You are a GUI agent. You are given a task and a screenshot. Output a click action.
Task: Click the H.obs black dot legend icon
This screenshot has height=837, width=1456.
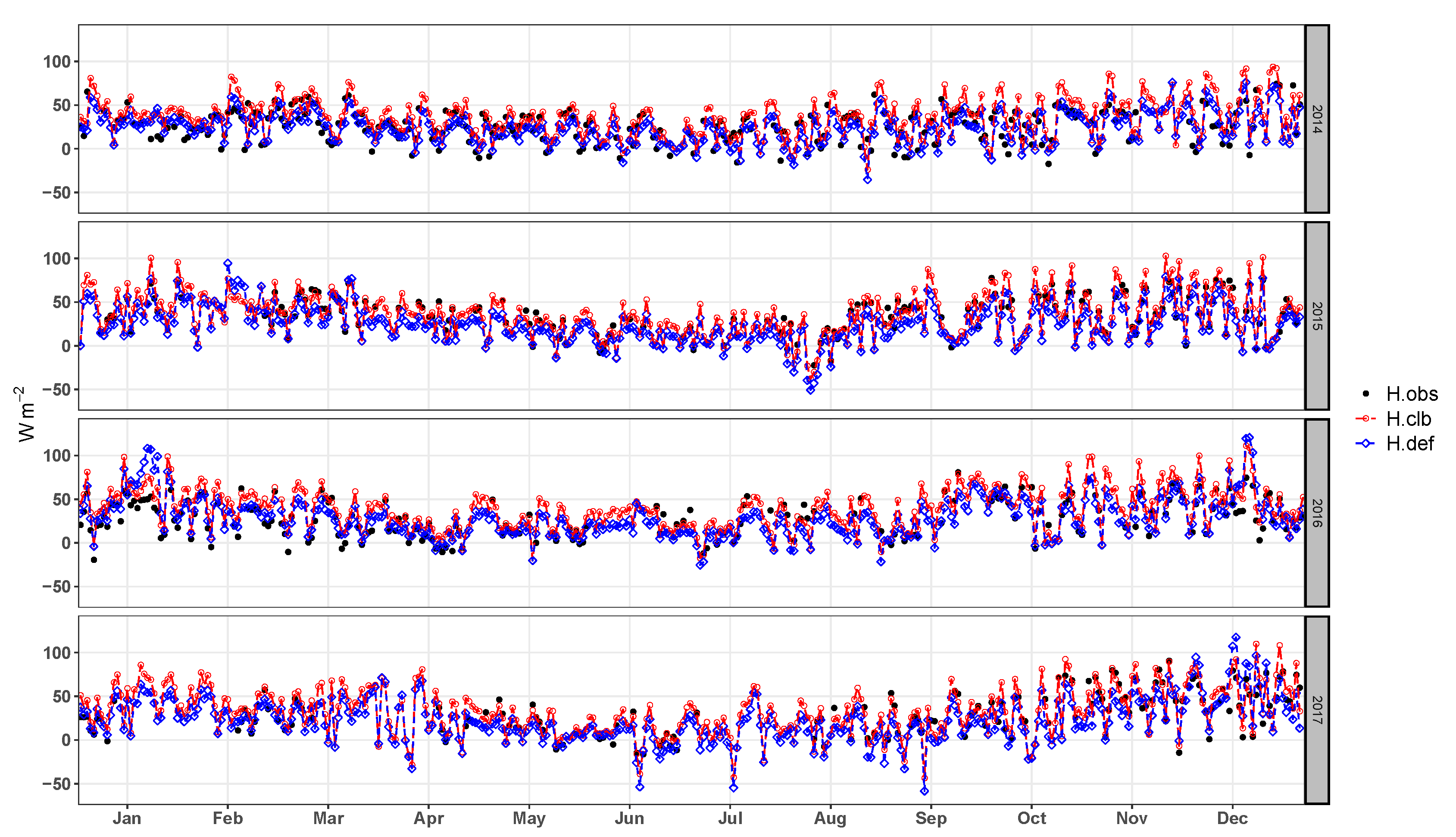point(1366,394)
